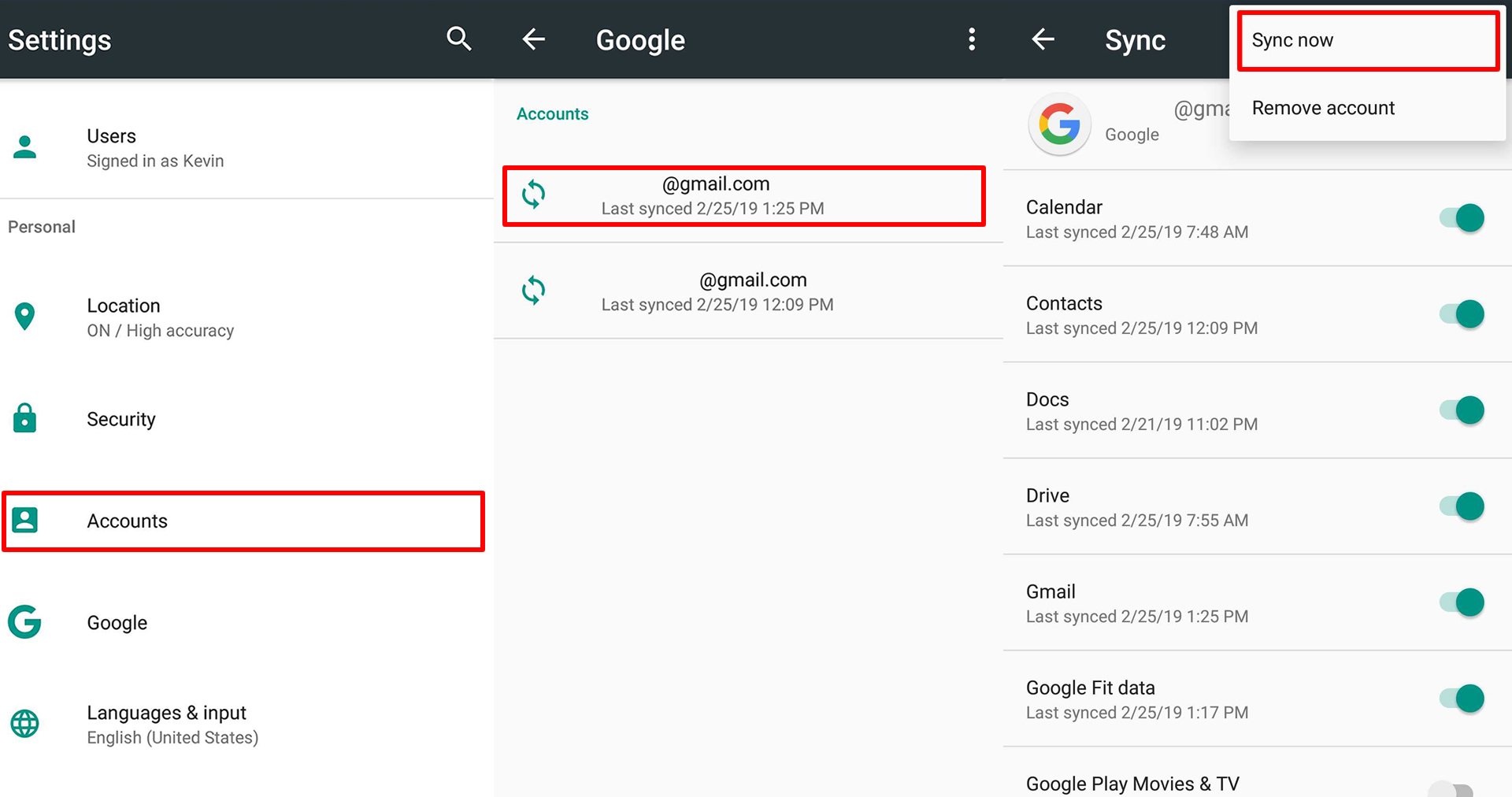This screenshot has width=1512, height=797.
Task: Tap the Contacts sync row label
Action: click(1064, 303)
